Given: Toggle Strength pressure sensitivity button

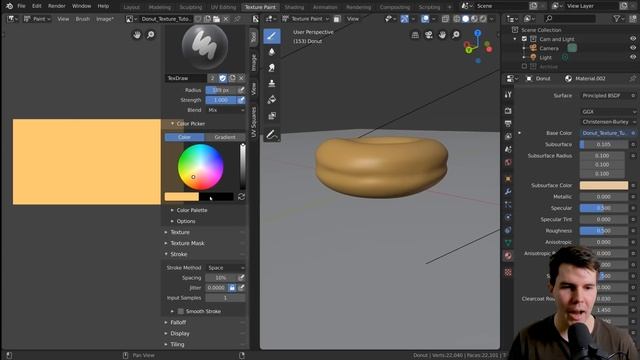Looking at the screenshot, I should coord(241,100).
